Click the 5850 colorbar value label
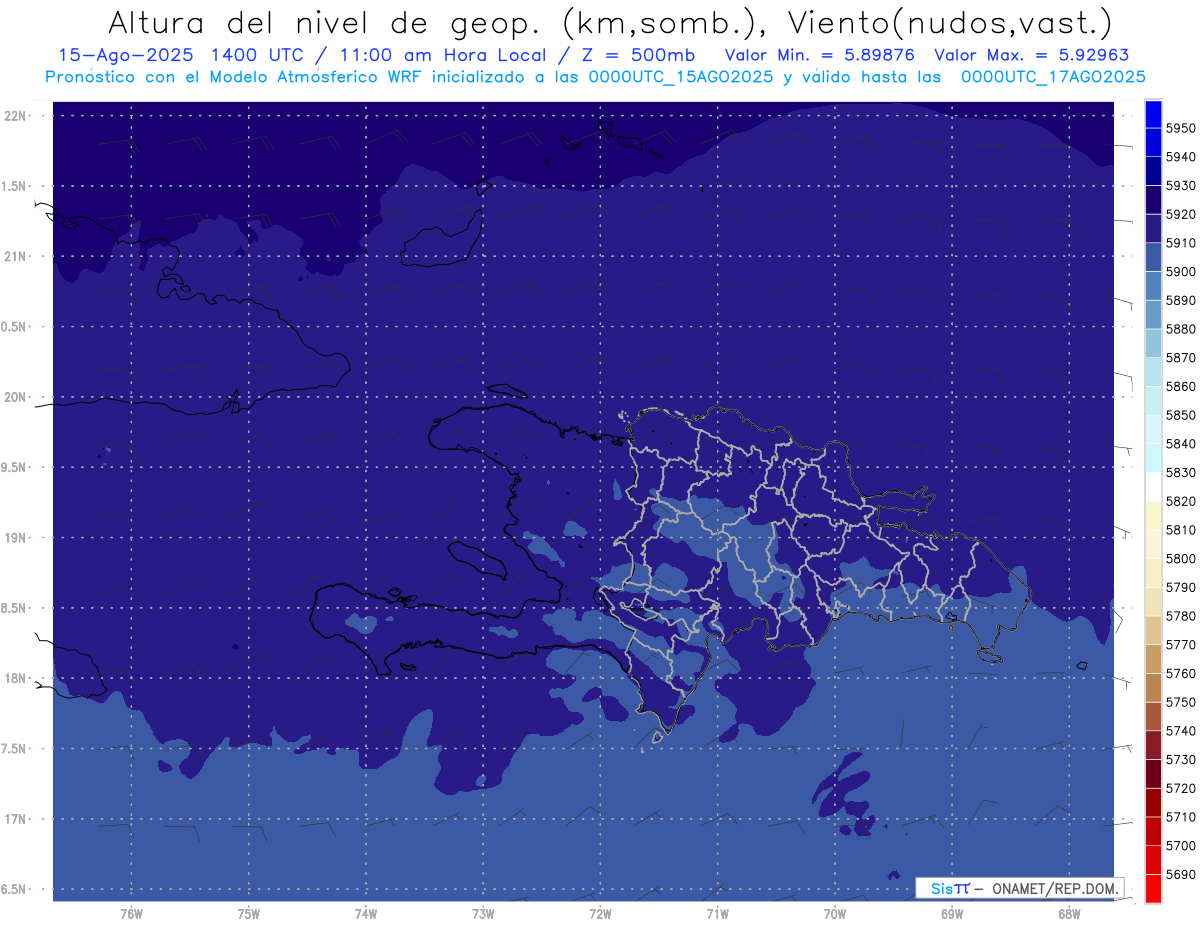The width and height of the screenshot is (1200, 927). [x=1180, y=415]
